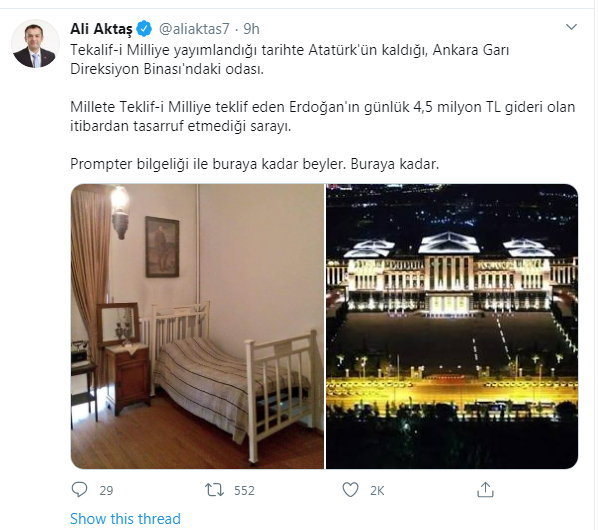Click the reply speech bubble icon
Screen dimensions: 598x530
pos(79,490)
